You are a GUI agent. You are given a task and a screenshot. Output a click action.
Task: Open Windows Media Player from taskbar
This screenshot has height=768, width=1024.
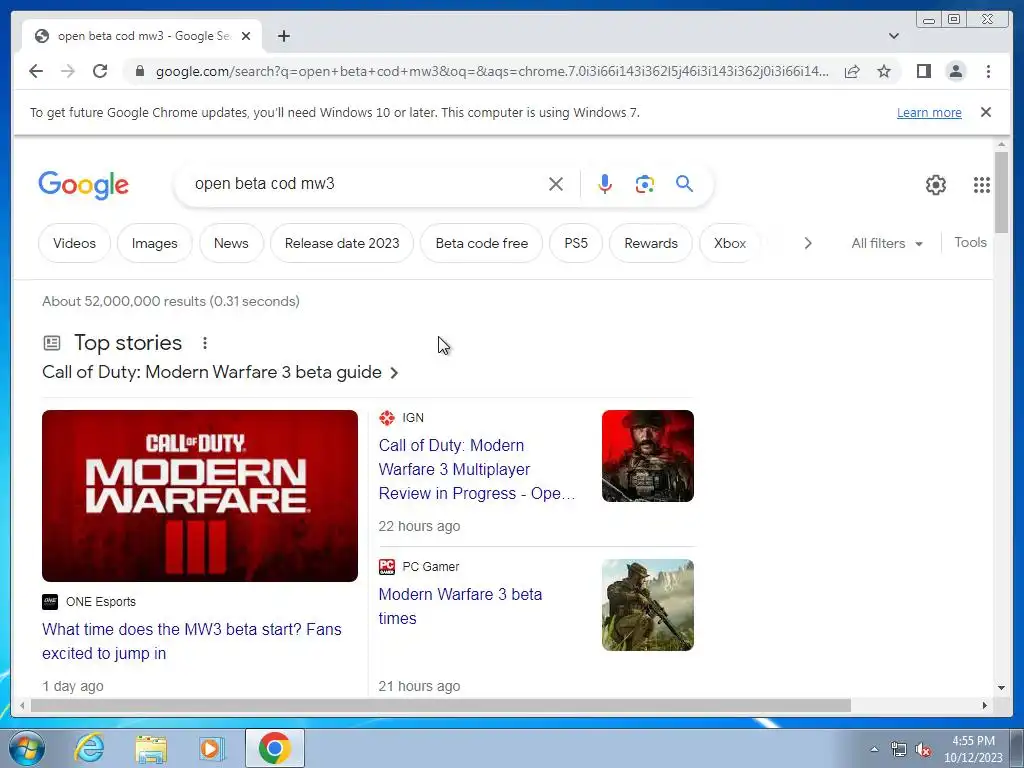(x=212, y=748)
